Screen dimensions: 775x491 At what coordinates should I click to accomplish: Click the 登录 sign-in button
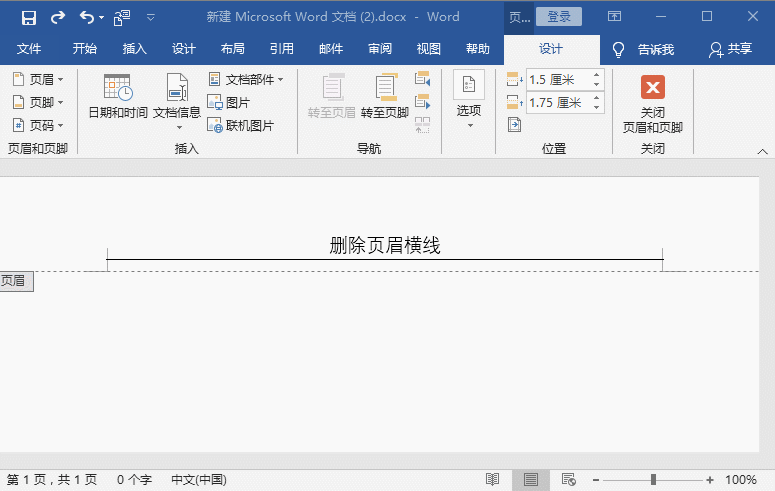559,17
